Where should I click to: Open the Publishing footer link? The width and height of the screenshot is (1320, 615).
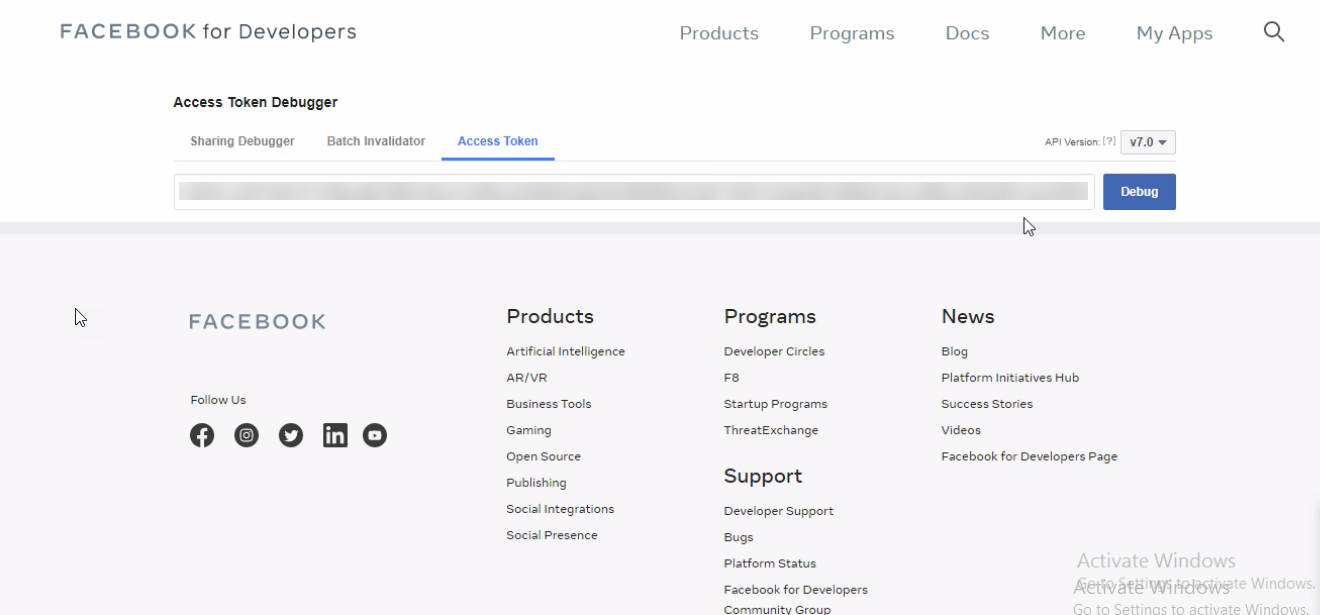[x=536, y=482]
